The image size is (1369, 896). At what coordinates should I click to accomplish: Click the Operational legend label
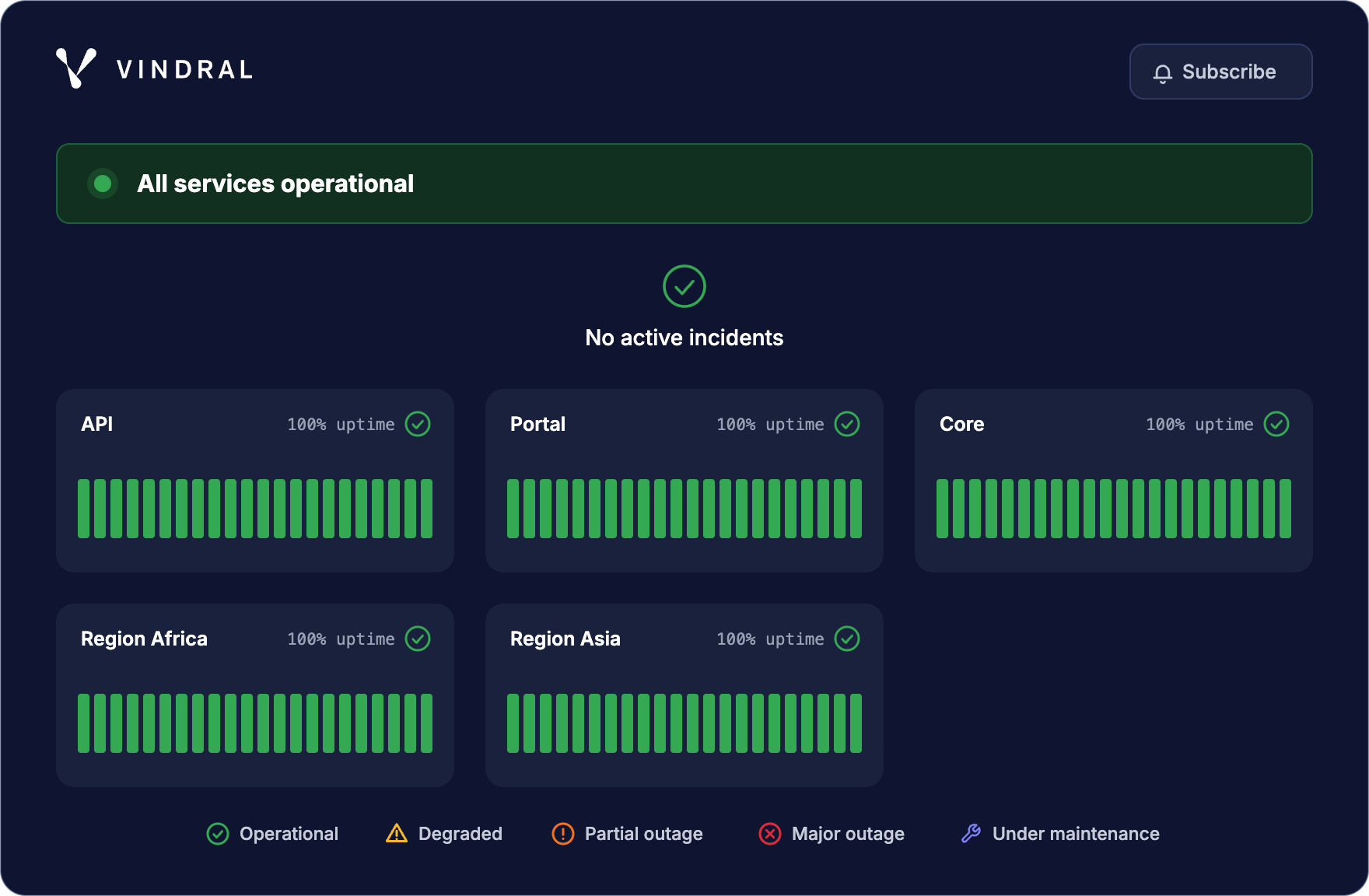289,834
